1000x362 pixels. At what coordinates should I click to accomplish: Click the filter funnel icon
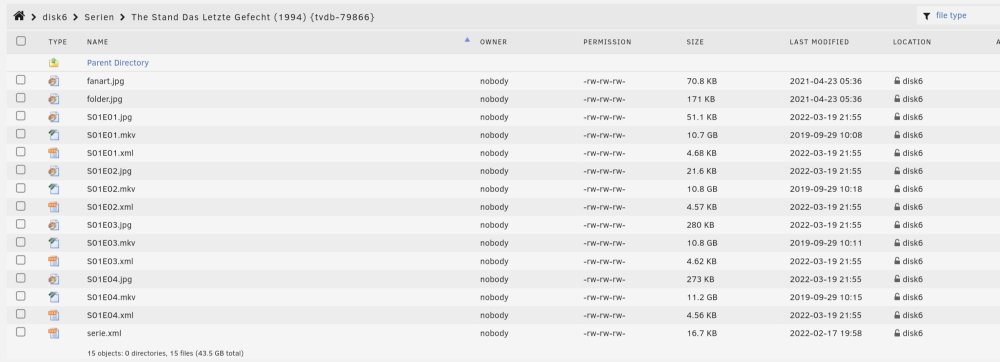pos(926,16)
